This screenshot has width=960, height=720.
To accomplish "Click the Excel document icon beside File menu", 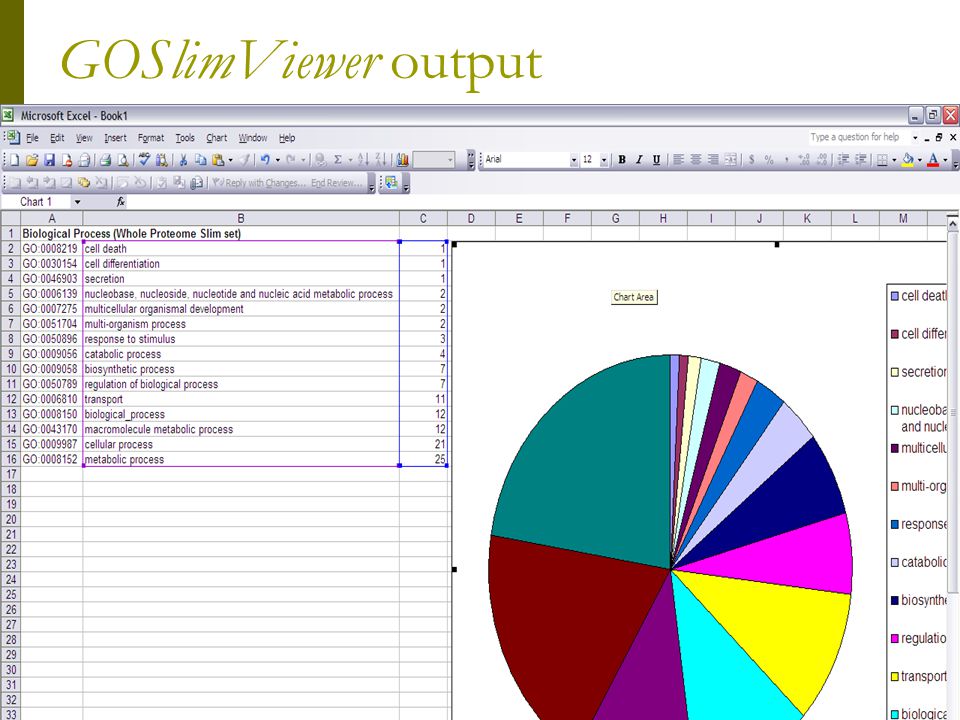I will click(12, 137).
